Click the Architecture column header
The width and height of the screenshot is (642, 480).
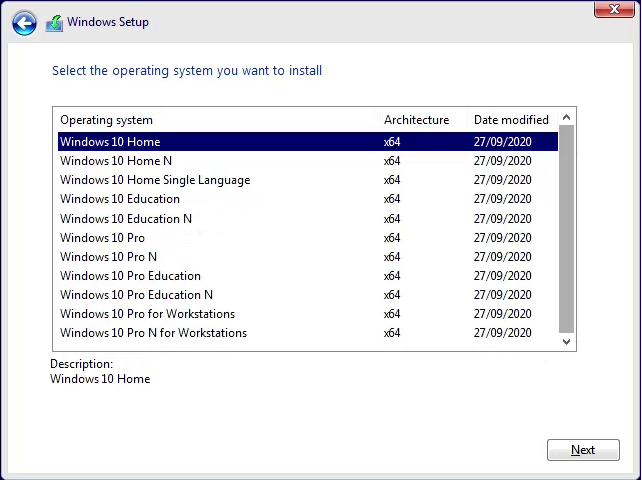416,120
